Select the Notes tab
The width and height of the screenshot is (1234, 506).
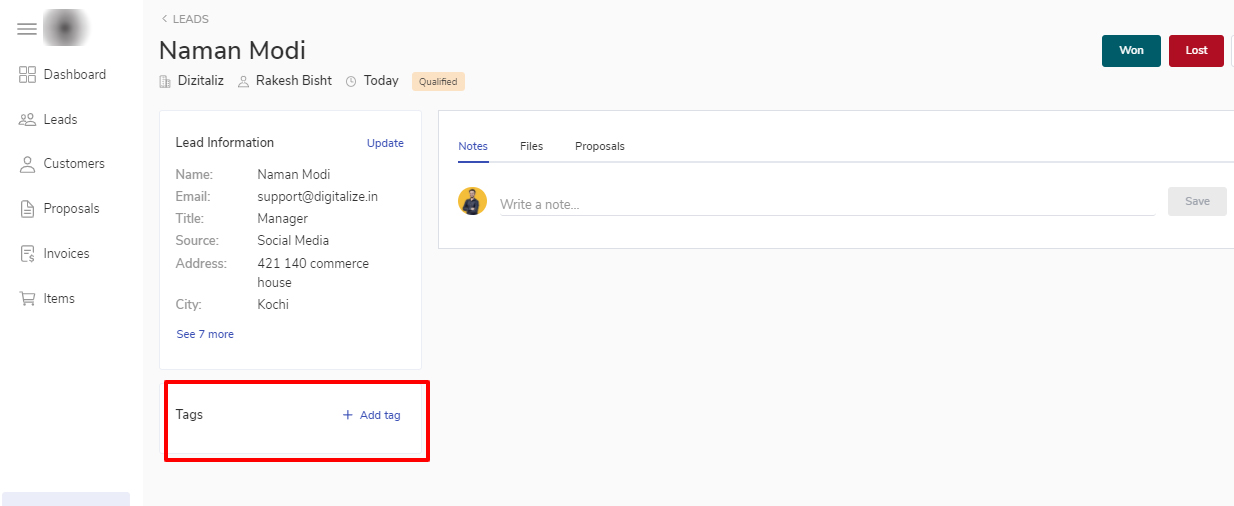tap(473, 146)
